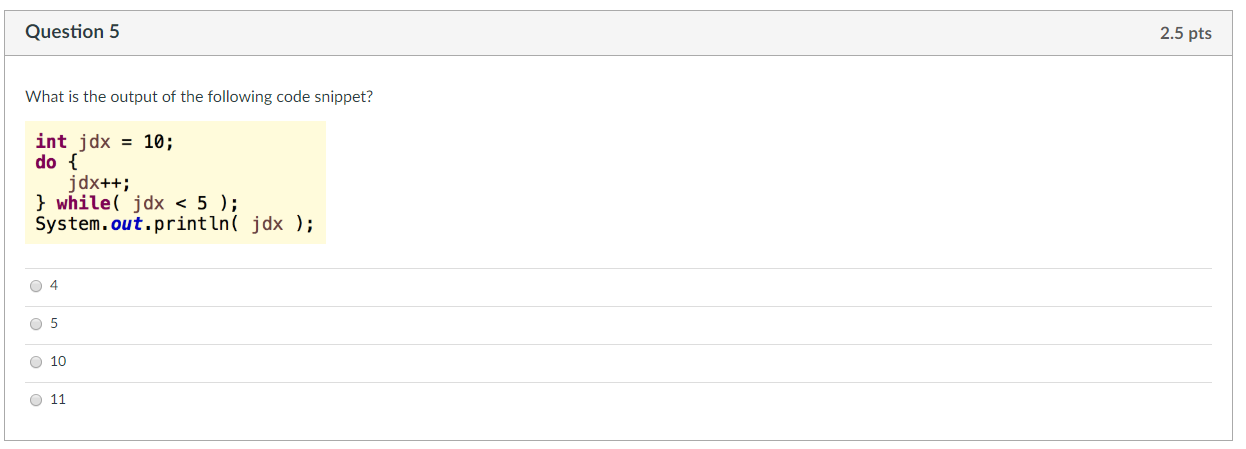
Task: Choose the radio button next to 5
Action: [36, 324]
